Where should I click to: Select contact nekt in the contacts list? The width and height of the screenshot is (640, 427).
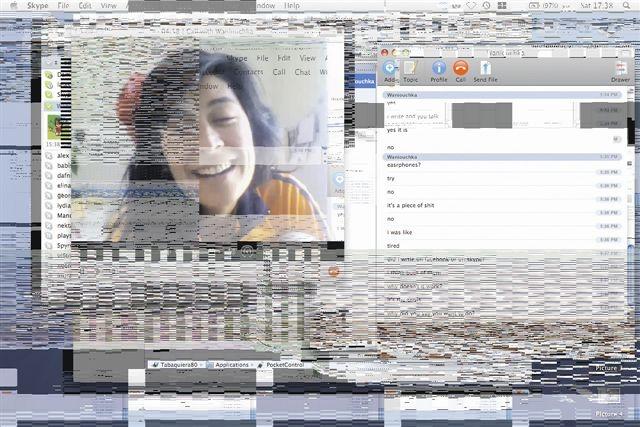[x=63, y=226]
